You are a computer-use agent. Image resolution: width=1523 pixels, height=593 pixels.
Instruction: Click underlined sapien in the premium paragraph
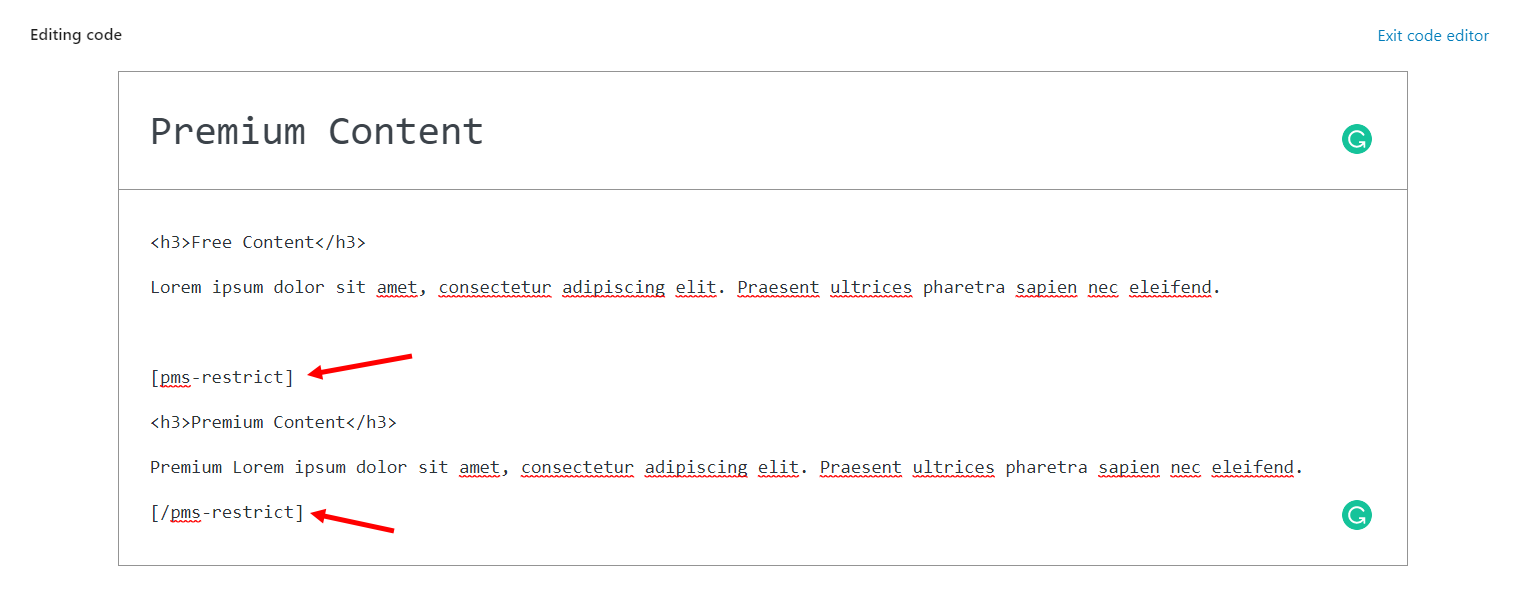1128,467
